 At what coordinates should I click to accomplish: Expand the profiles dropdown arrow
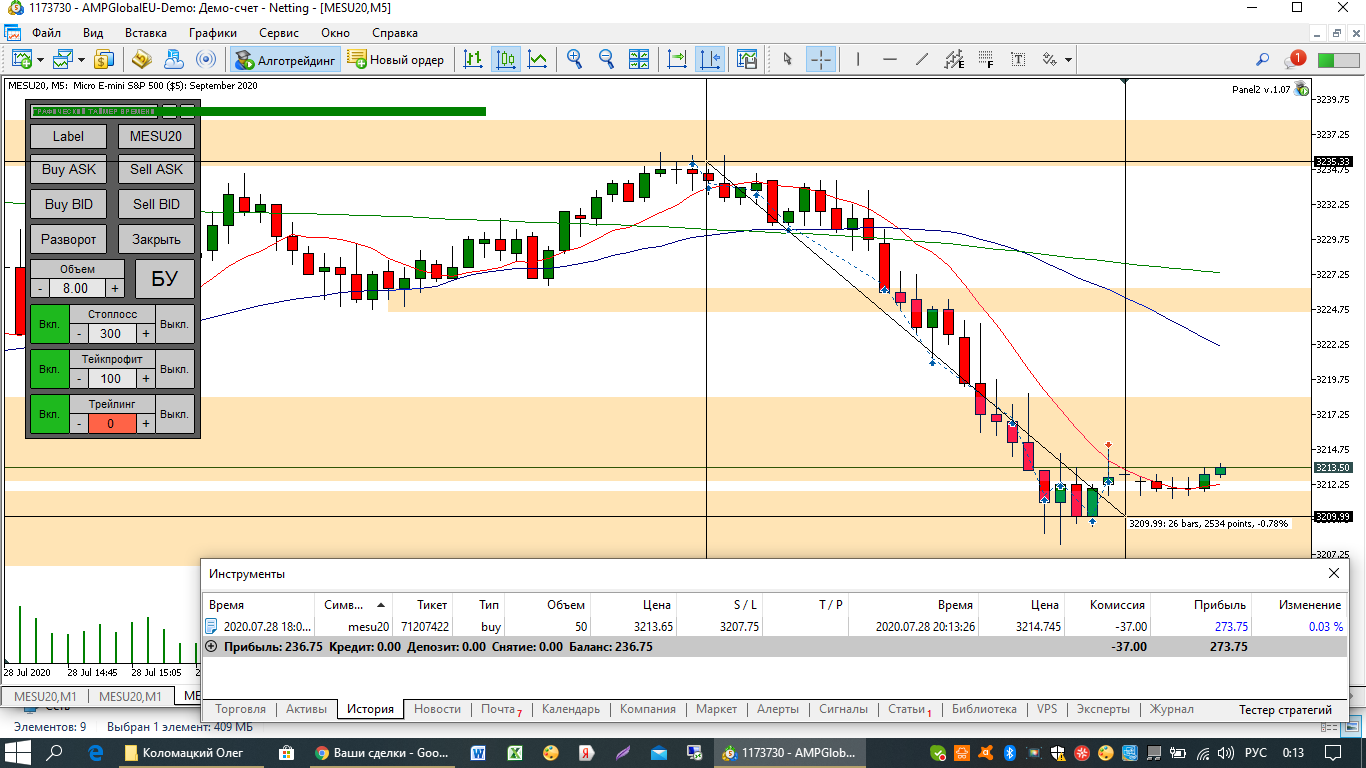(x=82, y=60)
